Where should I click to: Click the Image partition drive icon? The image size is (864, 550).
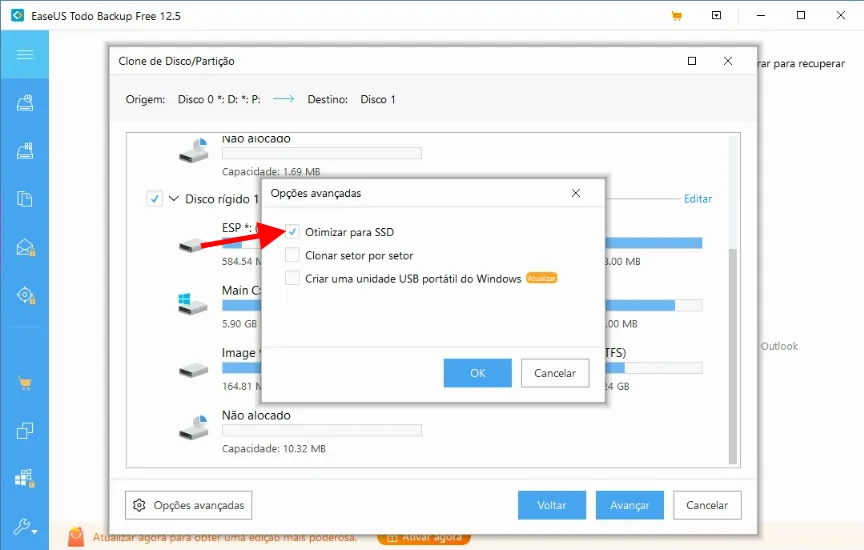click(193, 370)
